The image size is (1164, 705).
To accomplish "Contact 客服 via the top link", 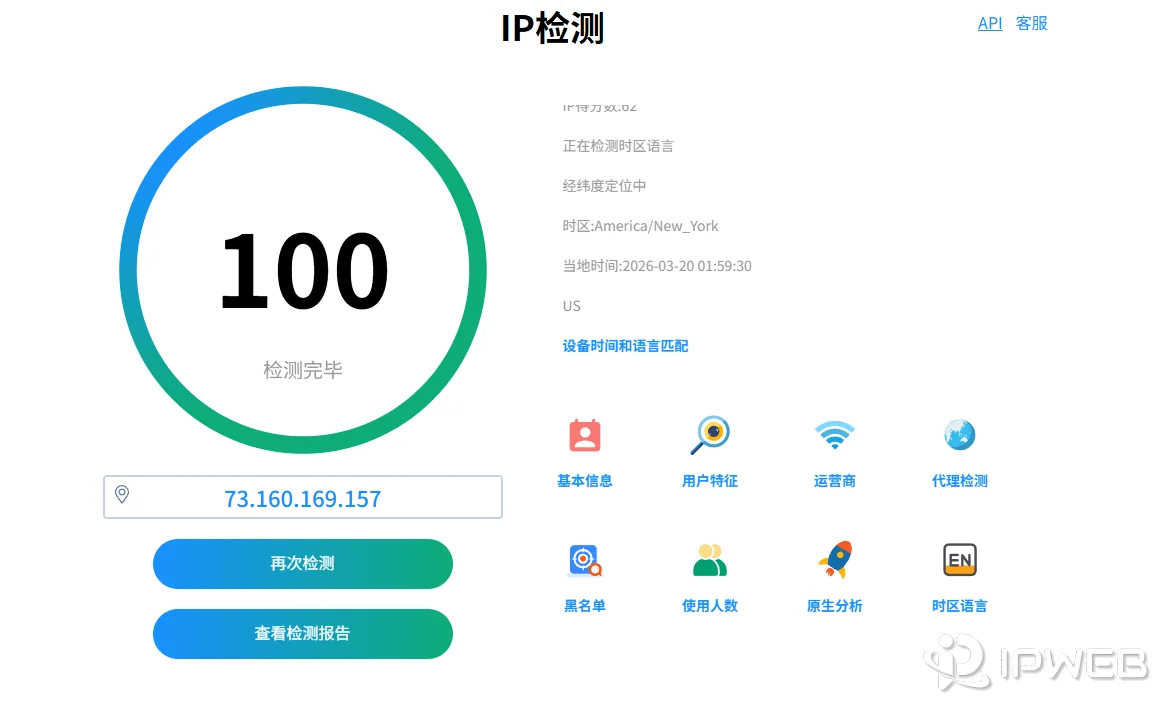I will pos(1031,23).
